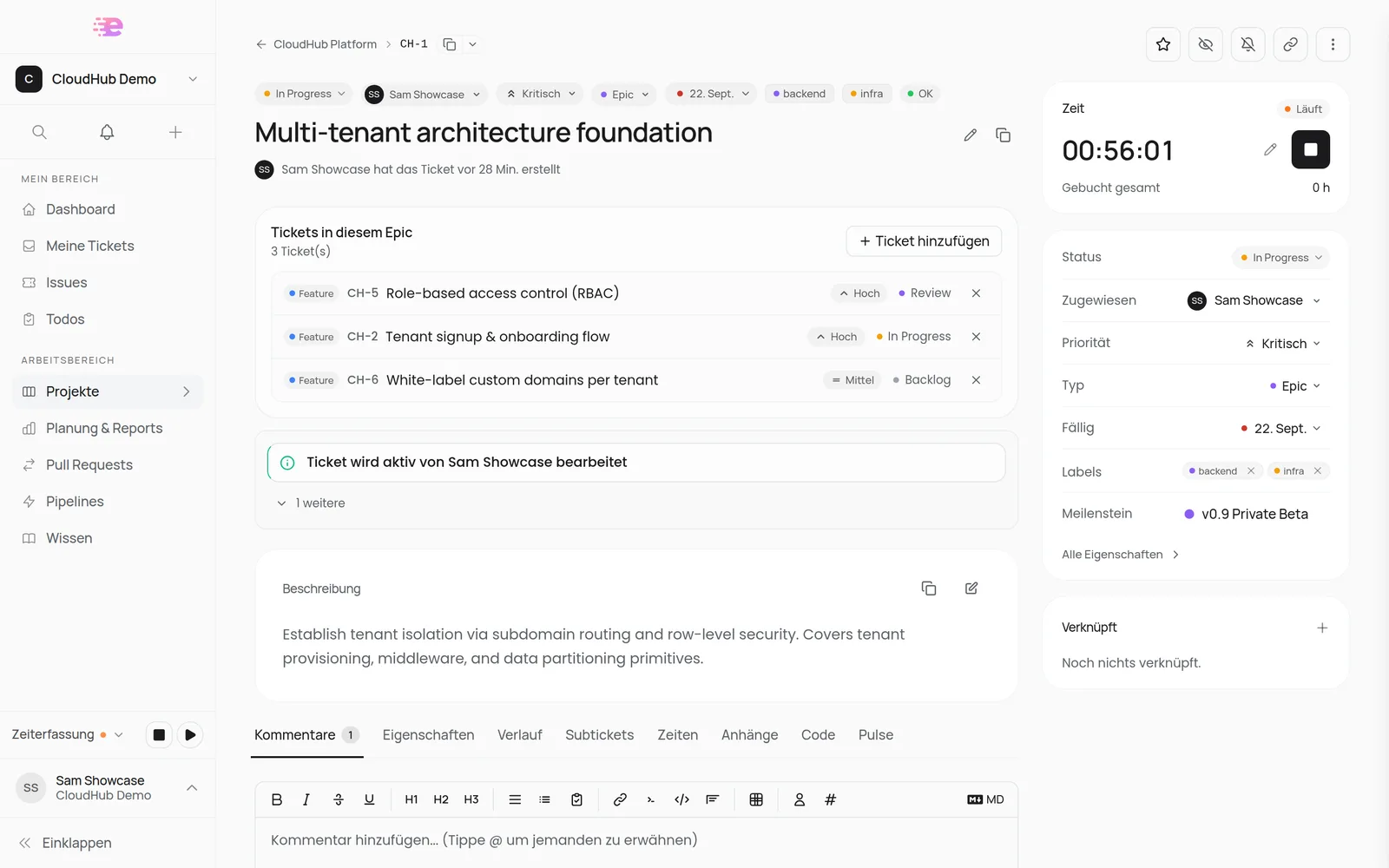1389x868 pixels.
Task: Star this ticket as favorite
Action: (1163, 44)
